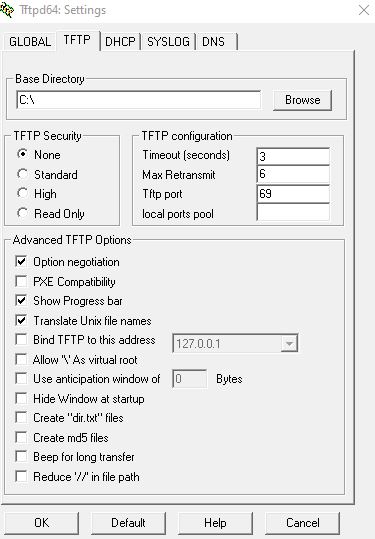Screen dimensions: 375x539
Task: Go to the SYSLOG tab
Action: (168, 42)
